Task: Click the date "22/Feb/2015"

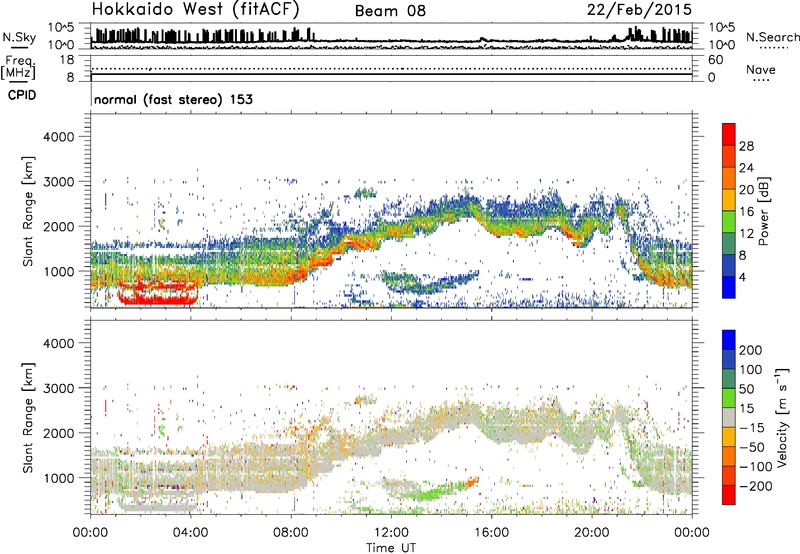Action: (x=639, y=9)
